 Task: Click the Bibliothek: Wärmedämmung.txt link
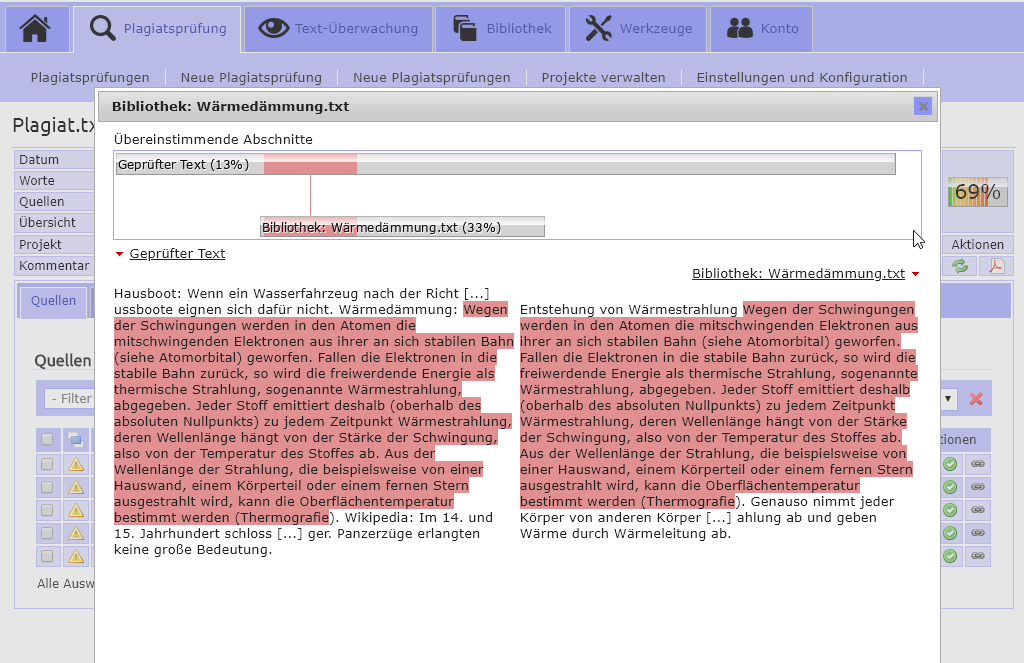[798, 274]
